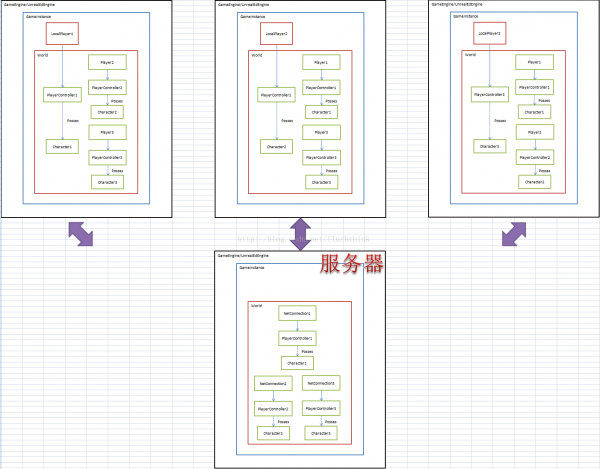Viewport: 600px width, 469px height.
Task: Pick Character3 box in the server diagram
Action: point(321,433)
